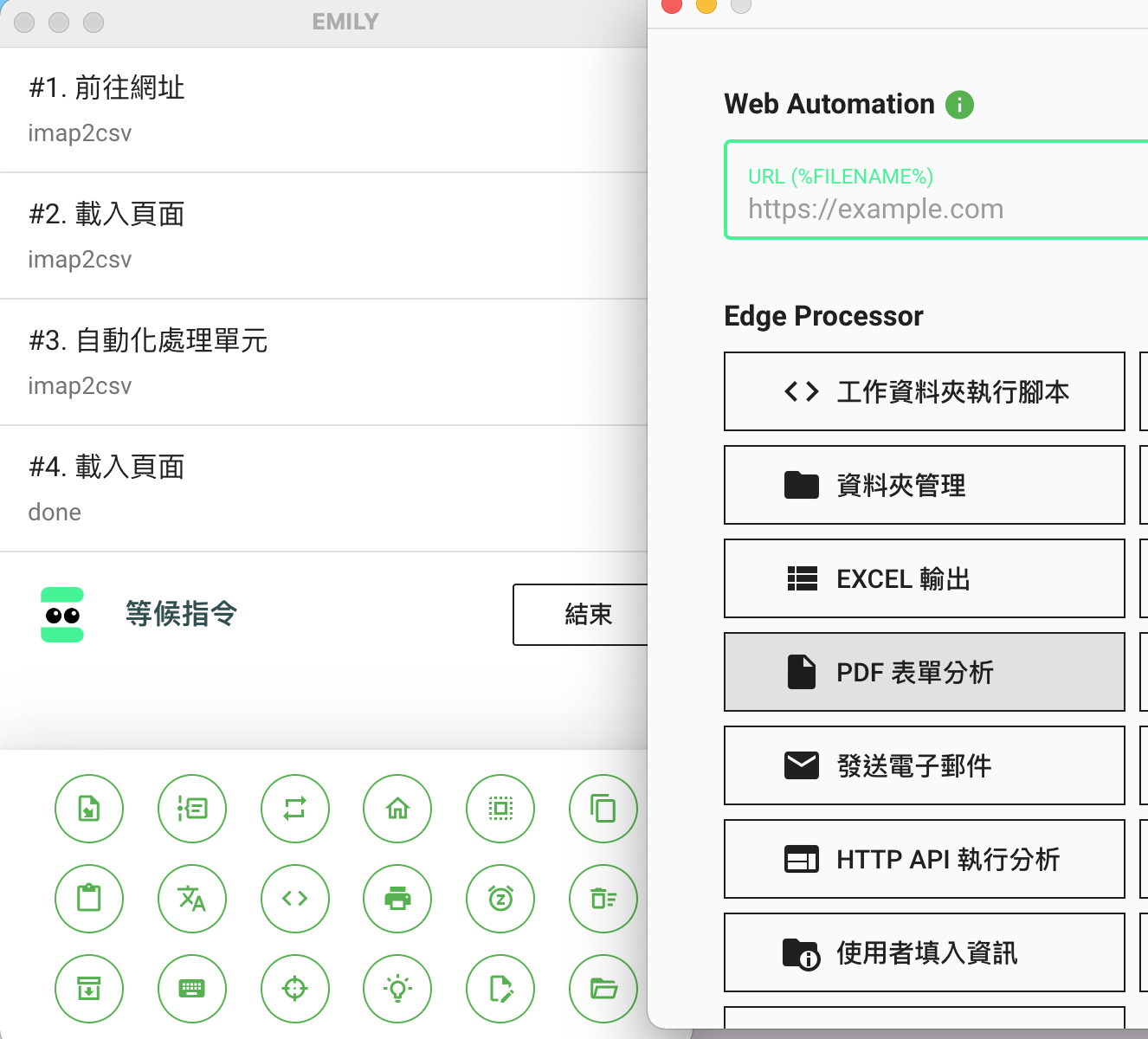Click the translate icon button
The width and height of the screenshot is (1148, 1039).
pyautogui.click(x=192, y=899)
